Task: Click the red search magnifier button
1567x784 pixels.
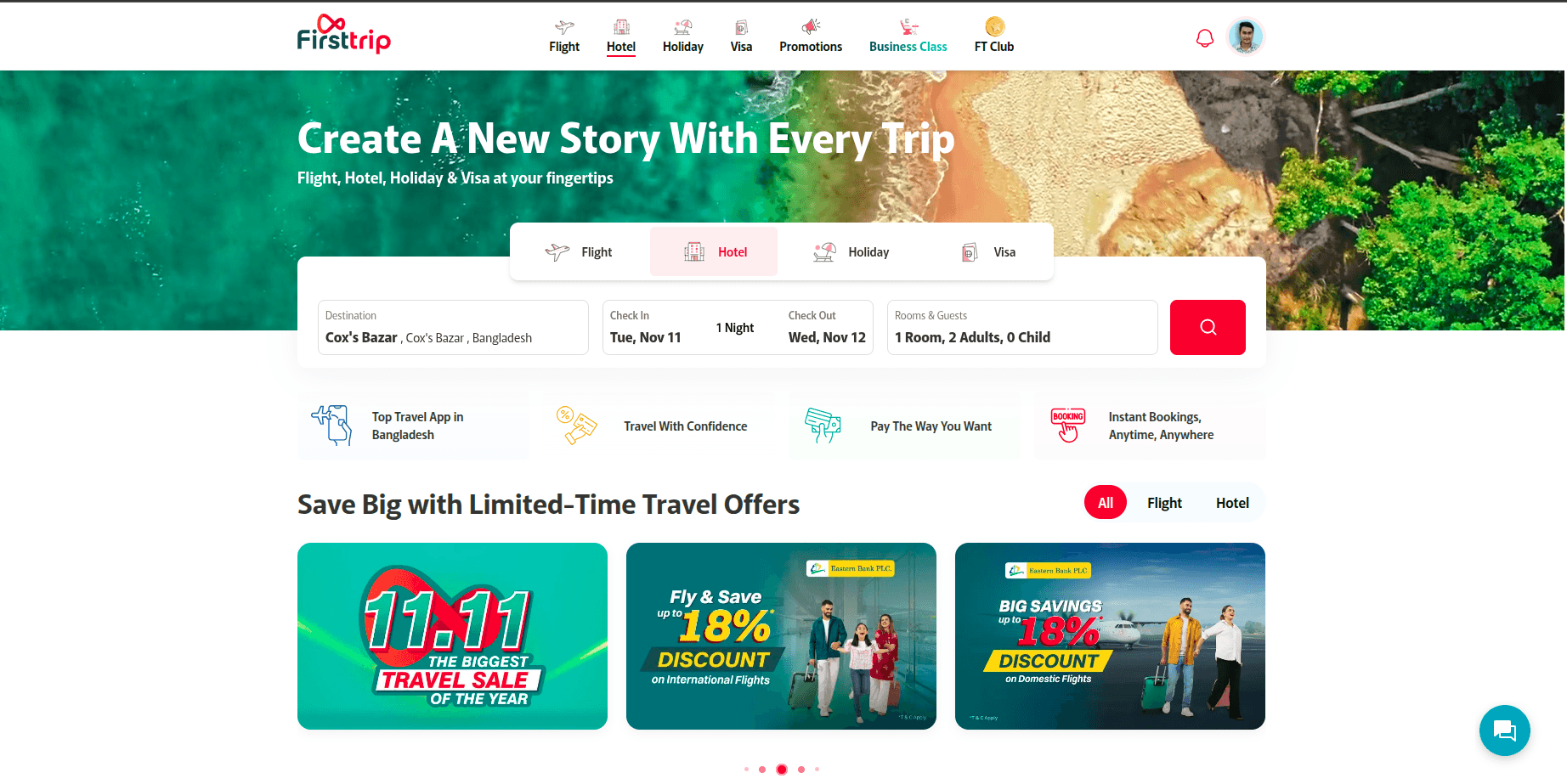Action: (1208, 327)
